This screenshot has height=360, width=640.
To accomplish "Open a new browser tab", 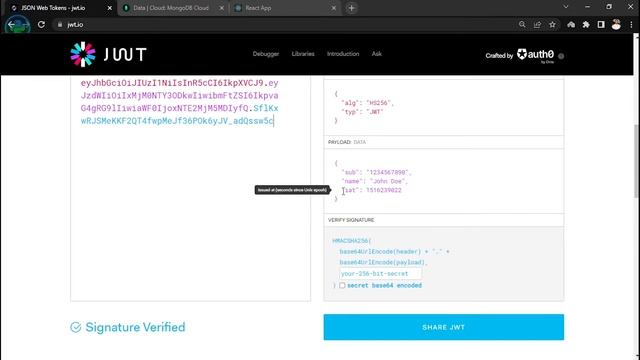I will click(351, 8).
